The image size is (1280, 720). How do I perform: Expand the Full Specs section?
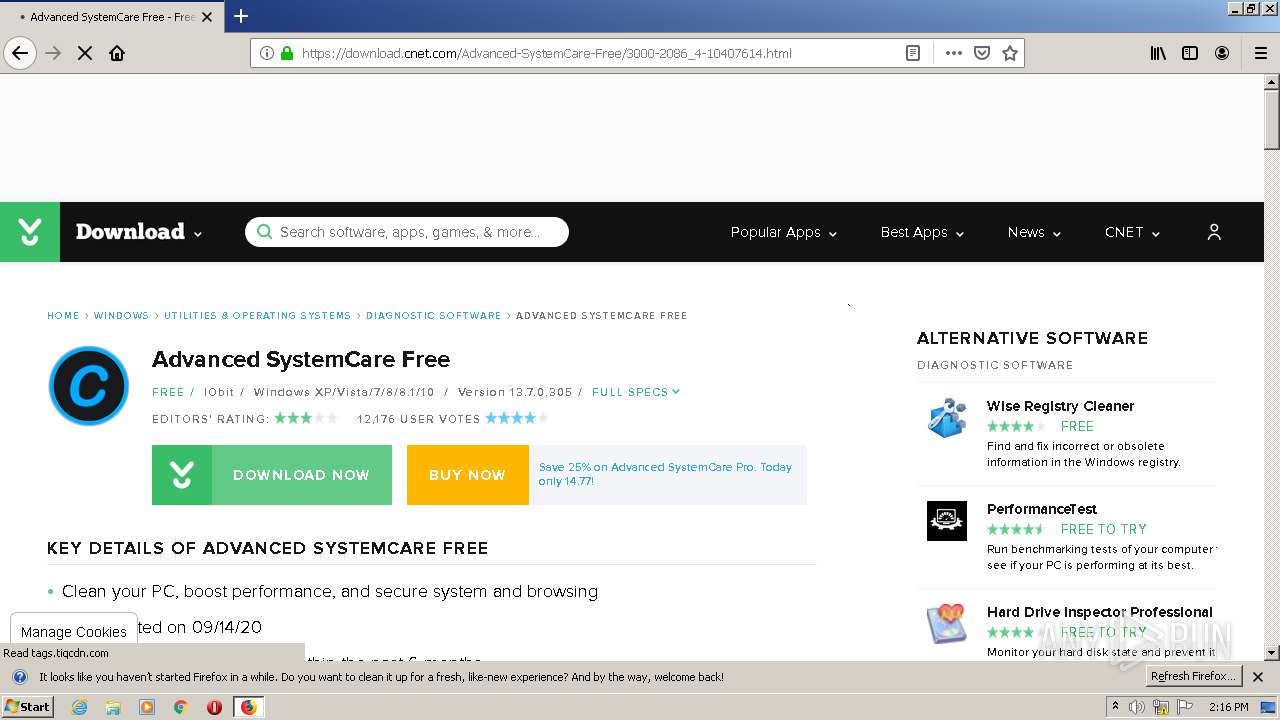click(636, 392)
